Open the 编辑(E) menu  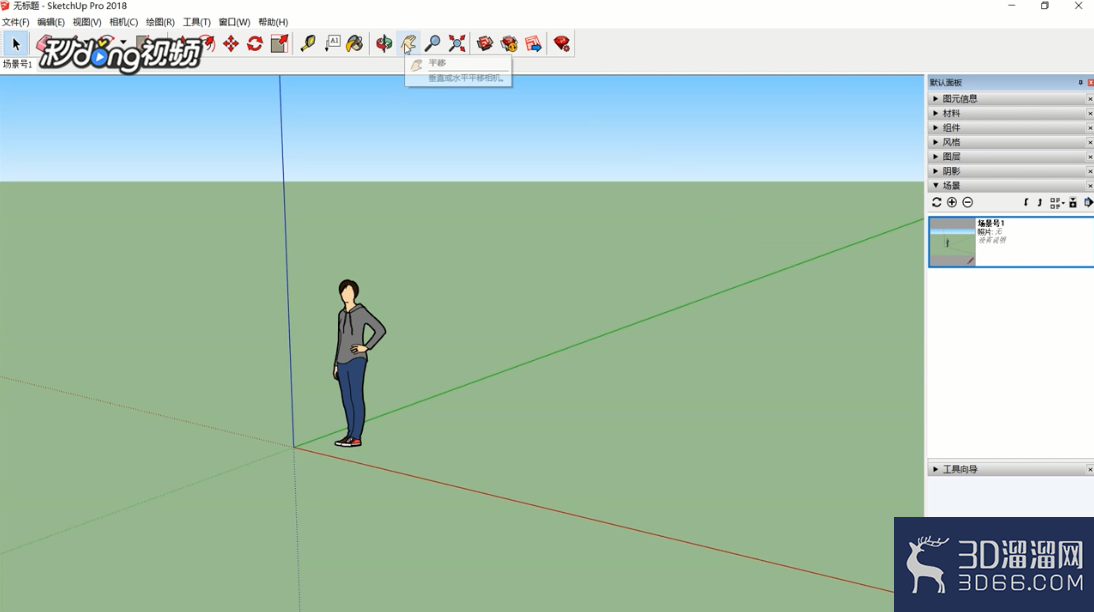coord(51,22)
